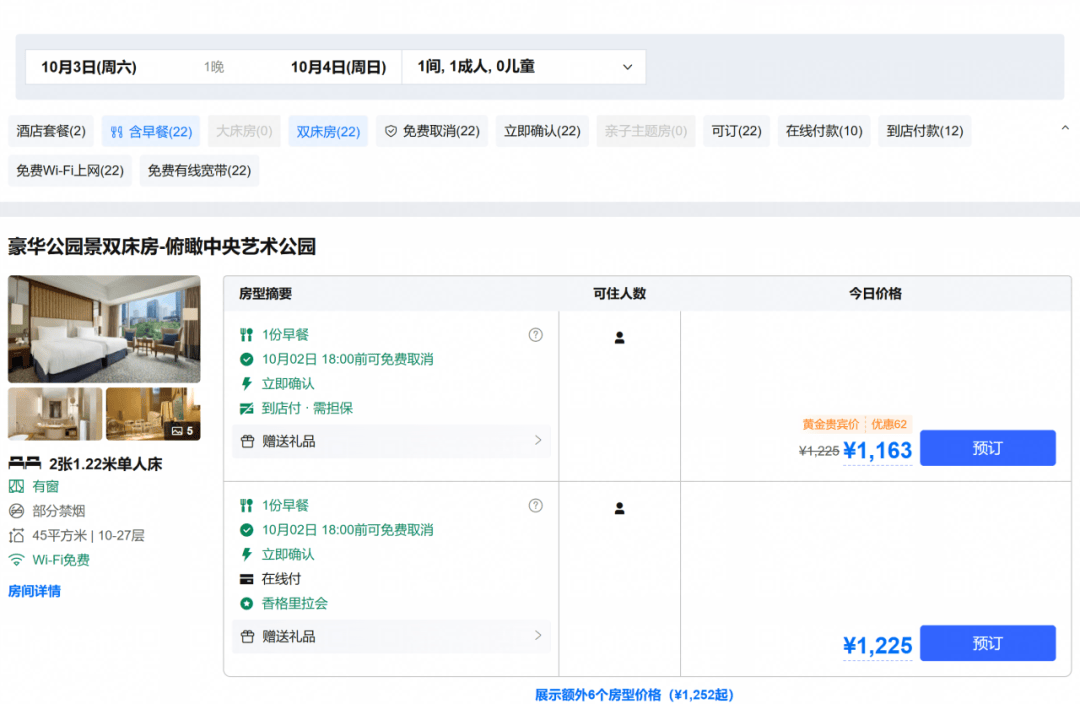Screen dimensions: 1080x704
Task: Toggle the 到店付款(12) filter
Action: pos(924,131)
